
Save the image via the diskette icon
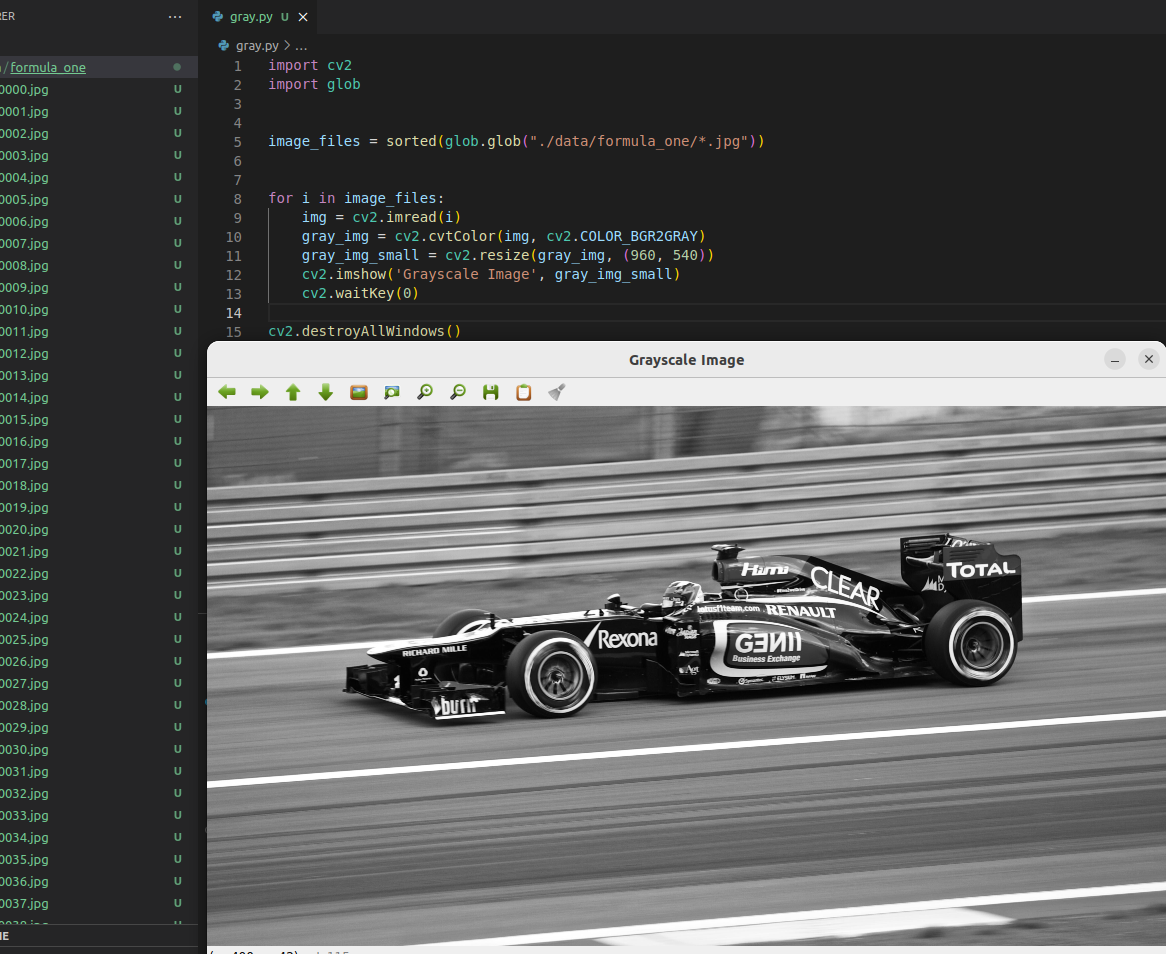[x=490, y=392]
